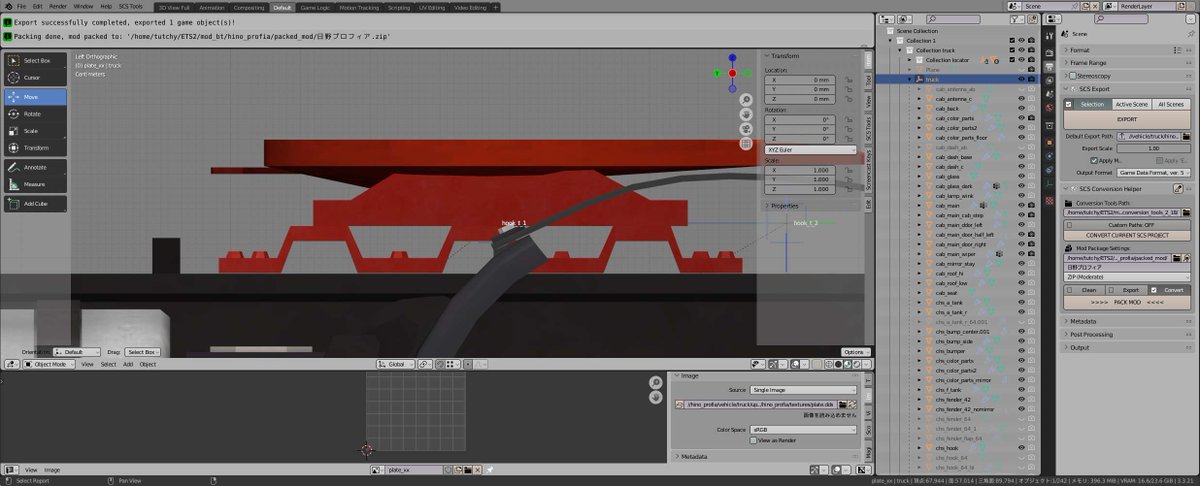
Task: Open the ZIP (Moderate) compression dropdown
Action: click(x=1127, y=277)
